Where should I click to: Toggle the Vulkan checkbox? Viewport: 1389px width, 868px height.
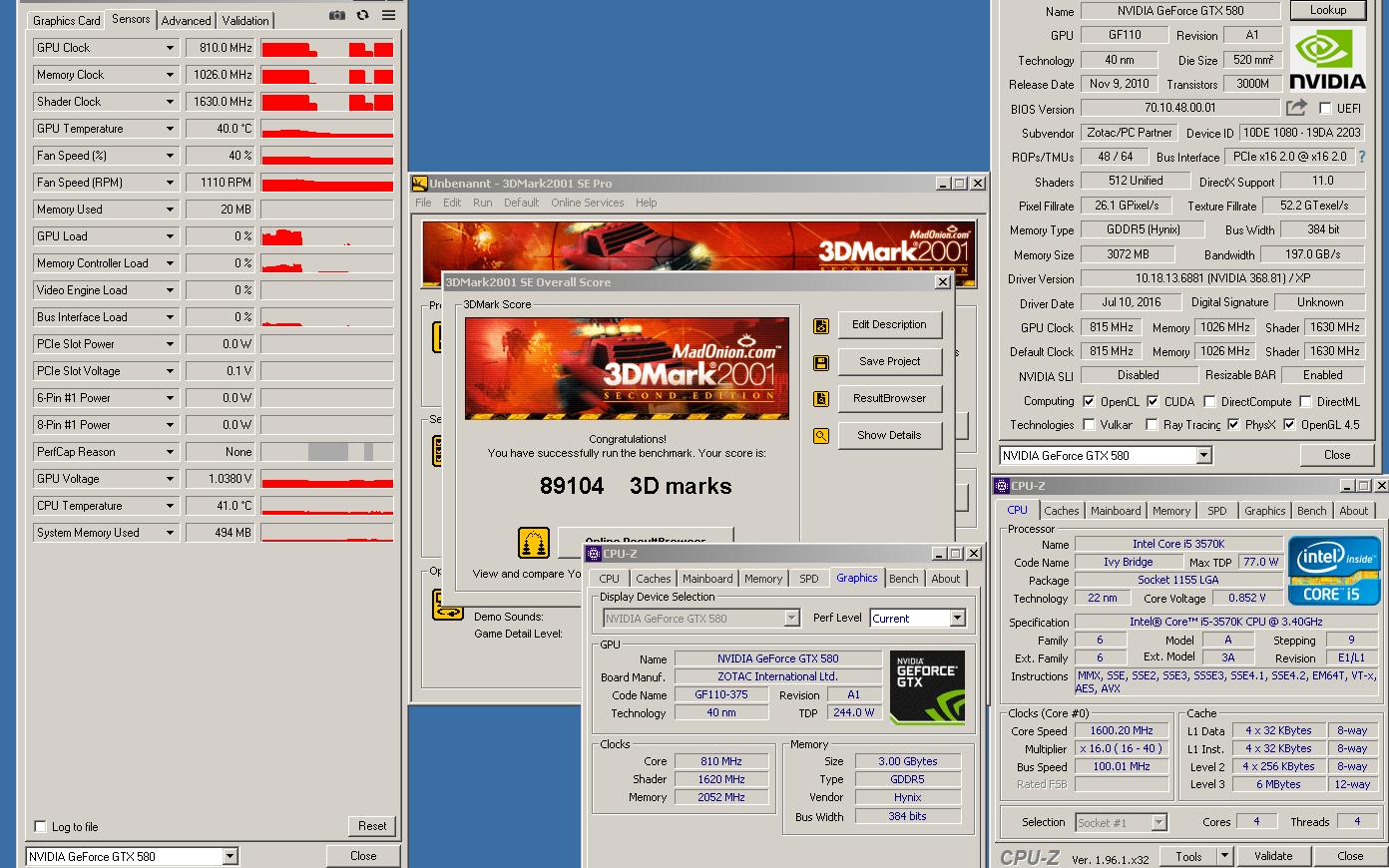[x=1089, y=424]
